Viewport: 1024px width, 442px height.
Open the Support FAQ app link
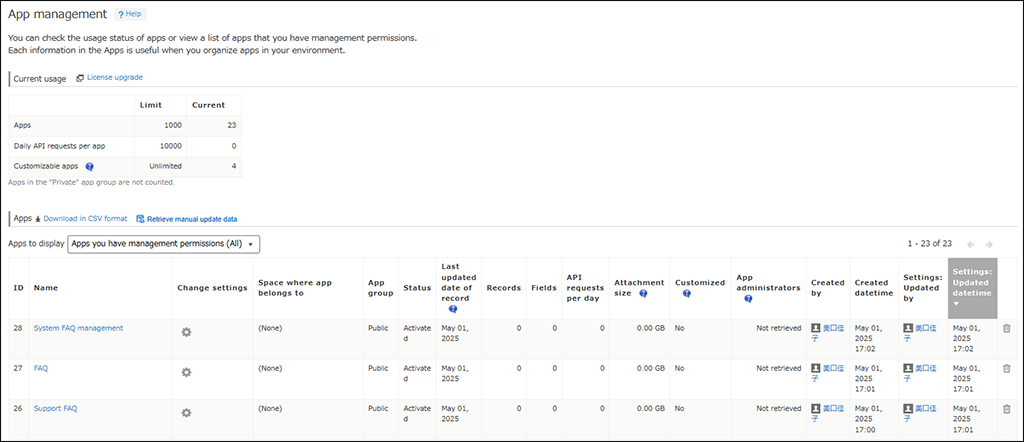point(55,408)
